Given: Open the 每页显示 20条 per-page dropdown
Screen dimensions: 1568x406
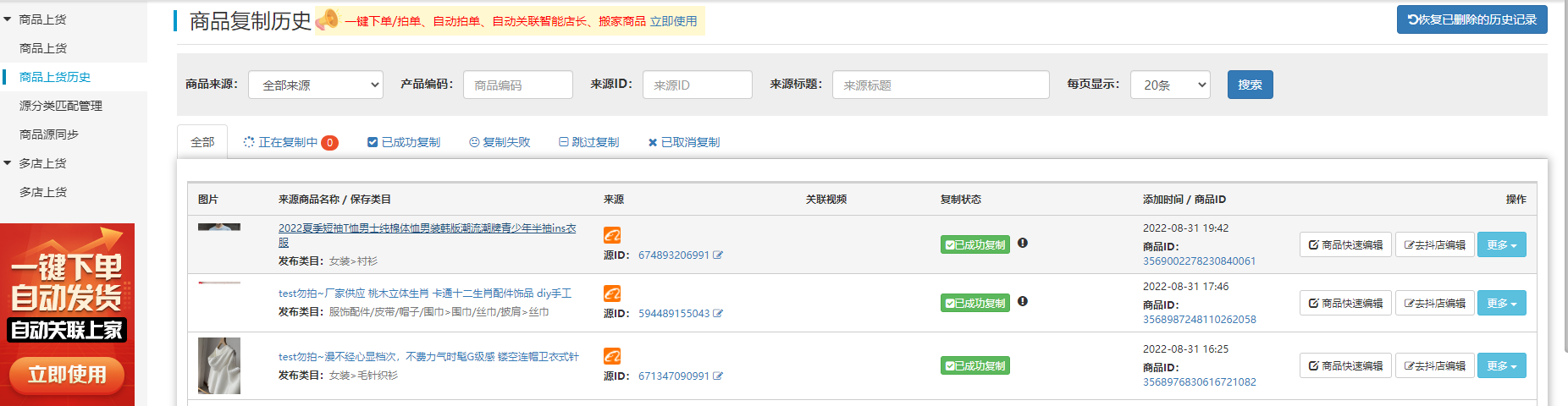Looking at the screenshot, I should point(1169,85).
